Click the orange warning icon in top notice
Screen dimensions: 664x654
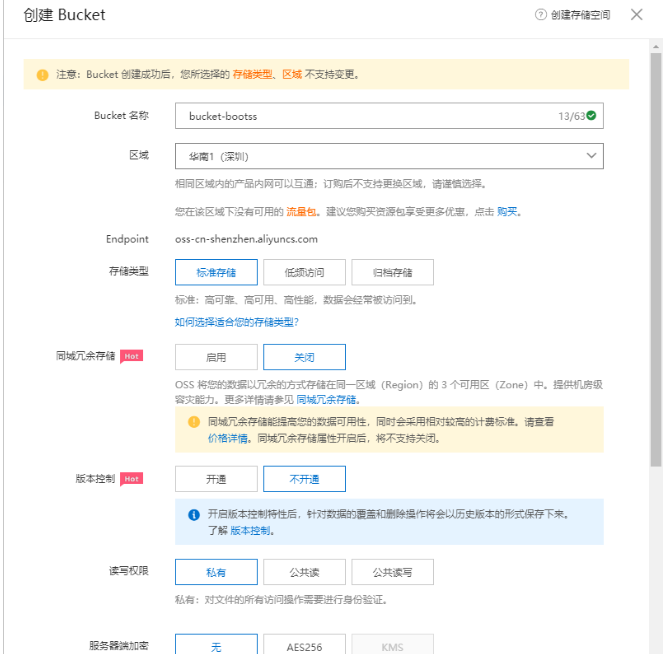pos(42,75)
